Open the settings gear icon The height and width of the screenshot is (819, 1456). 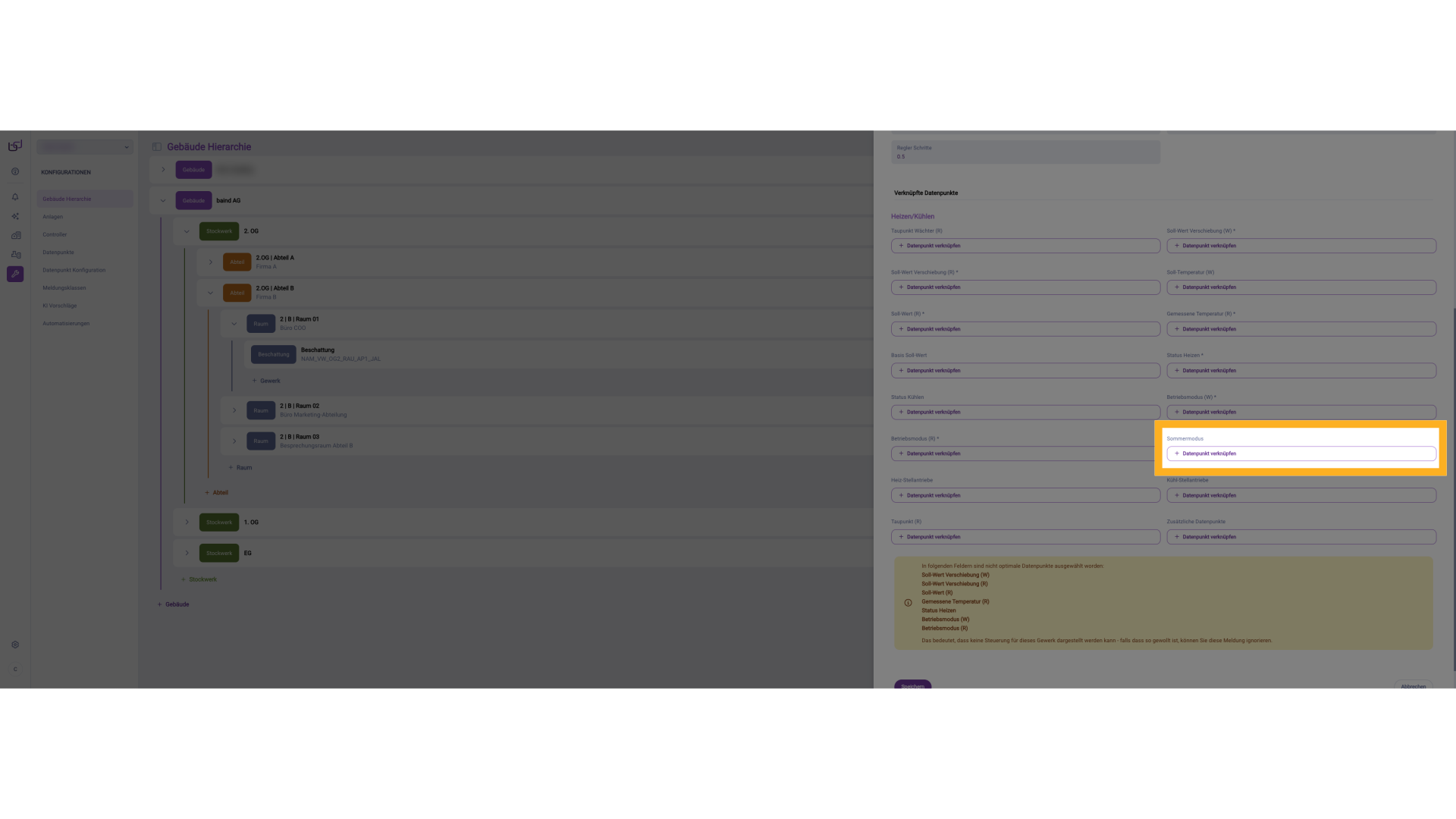point(15,645)
